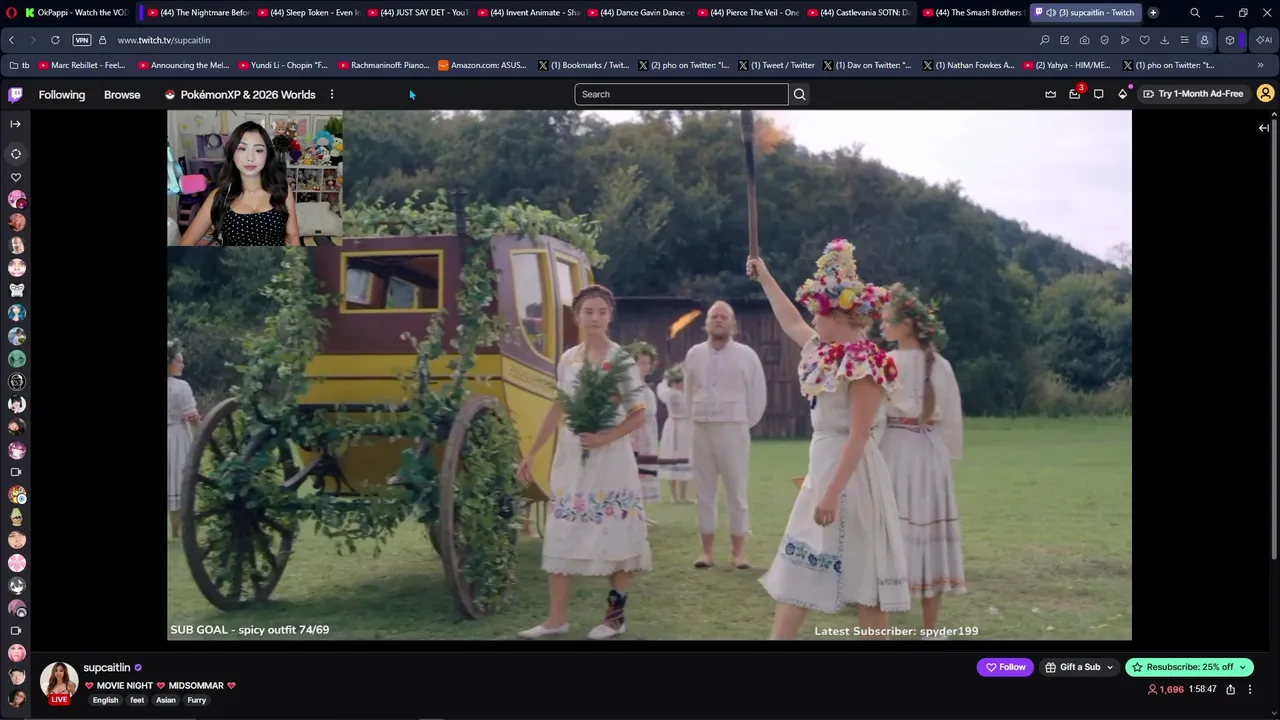Screen dimensions: 1280x720
Task: Switch to The Smash Brothers tab
Action: tap(973, 12)
